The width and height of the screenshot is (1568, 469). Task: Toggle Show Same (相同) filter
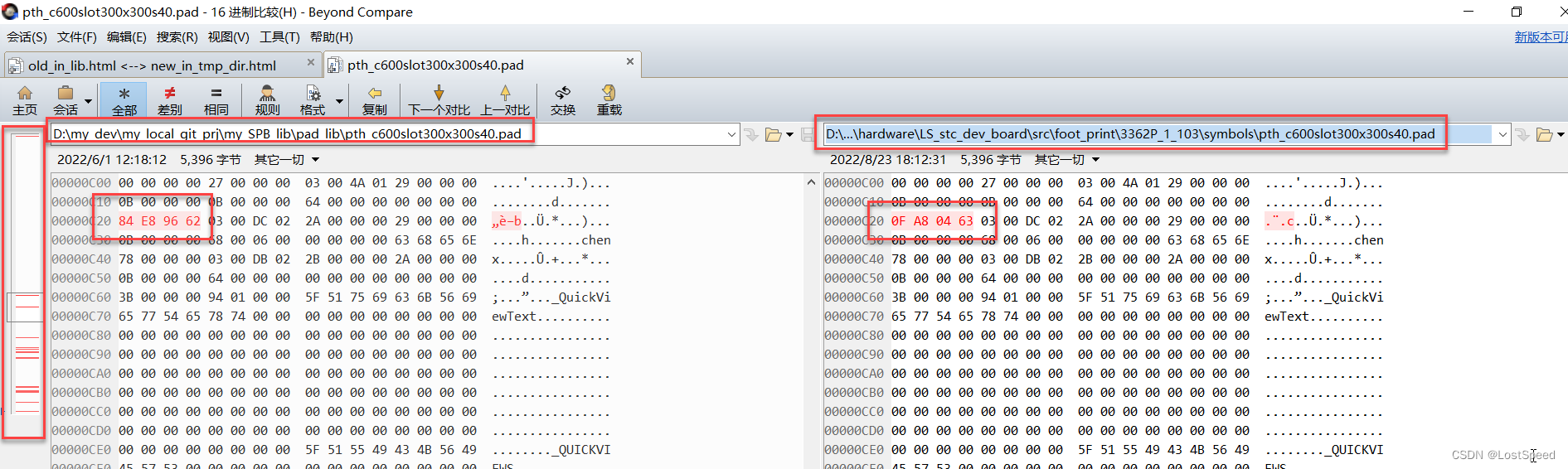click(216, 100)
